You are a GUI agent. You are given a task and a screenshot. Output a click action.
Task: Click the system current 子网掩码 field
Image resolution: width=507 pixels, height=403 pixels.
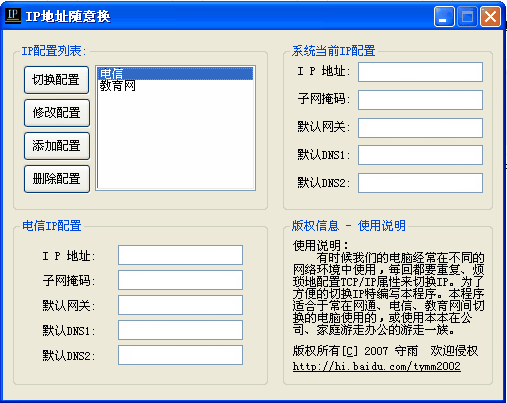click(420, 100)
